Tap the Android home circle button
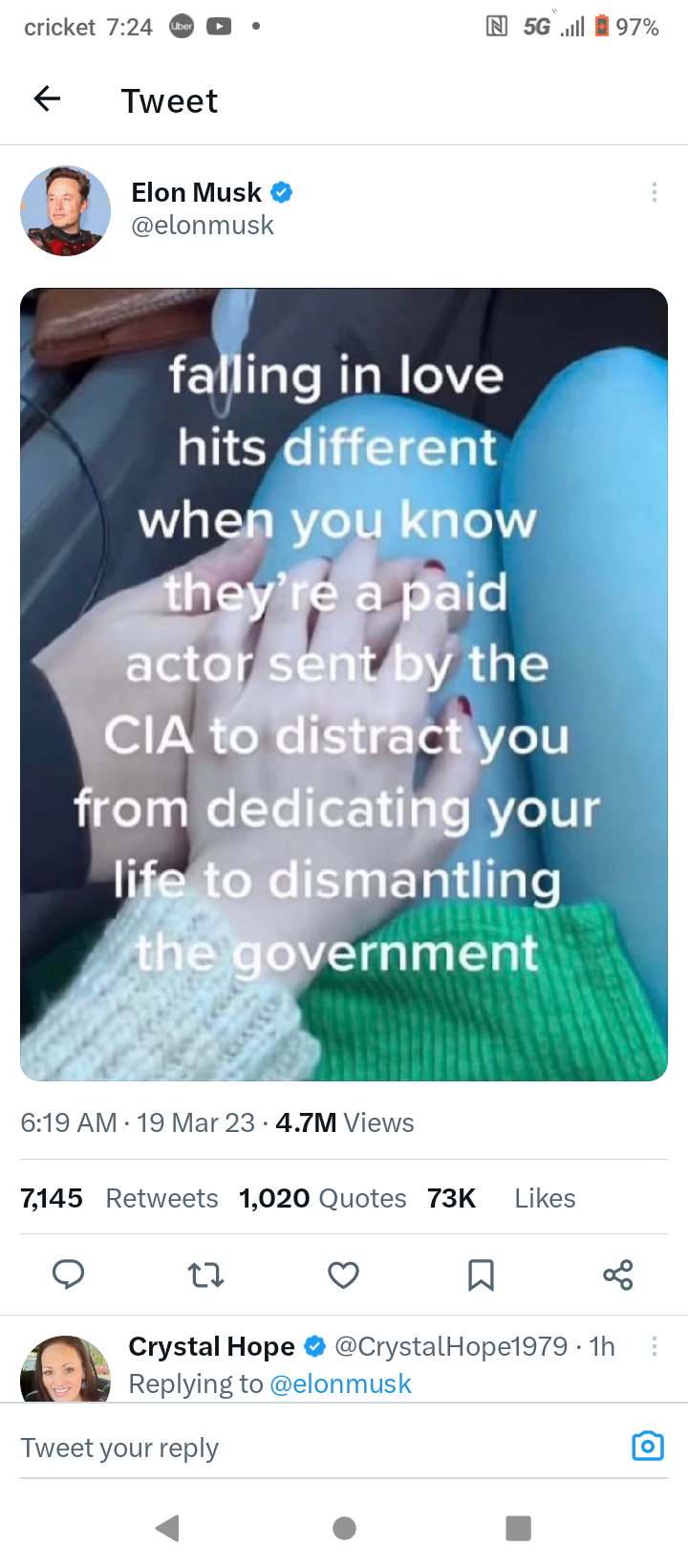Image resolution: width=688 pixels, height=1568 pixels. (345, 1528)
